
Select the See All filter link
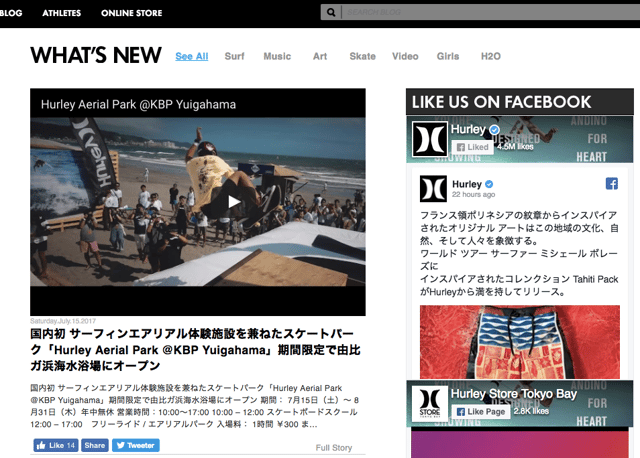[192, 56]
